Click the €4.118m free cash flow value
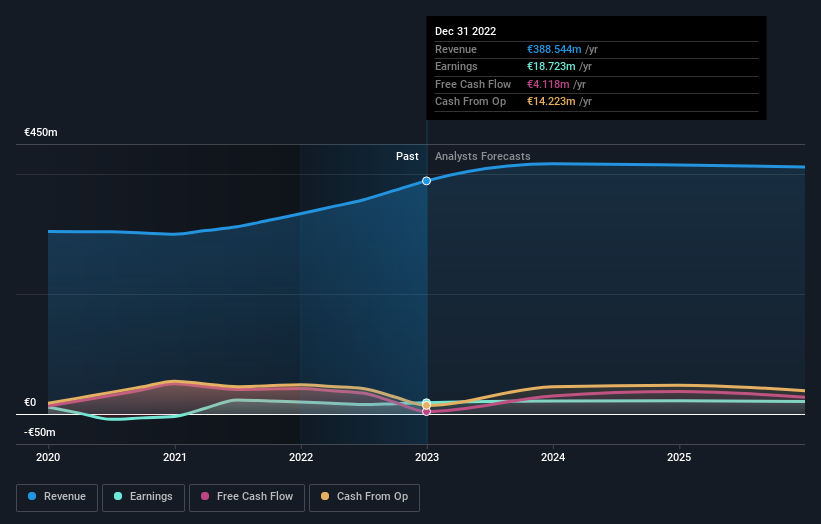Image resolution: width=821 pixels, height=524 pixels. pyautogui.click(x=548, y=84)
